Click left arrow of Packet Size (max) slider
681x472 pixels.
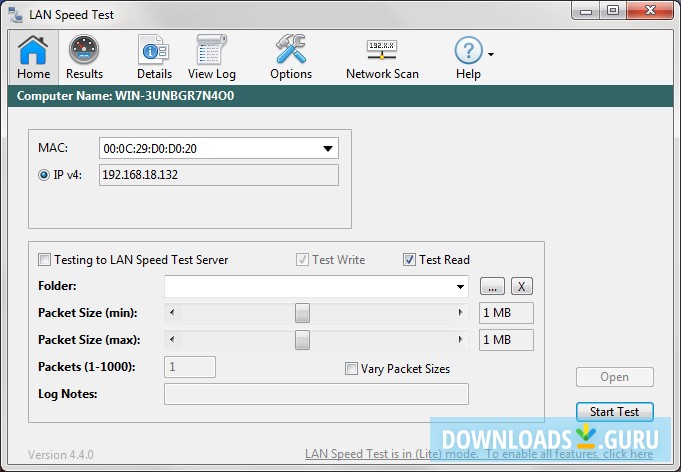coord(172,340)
